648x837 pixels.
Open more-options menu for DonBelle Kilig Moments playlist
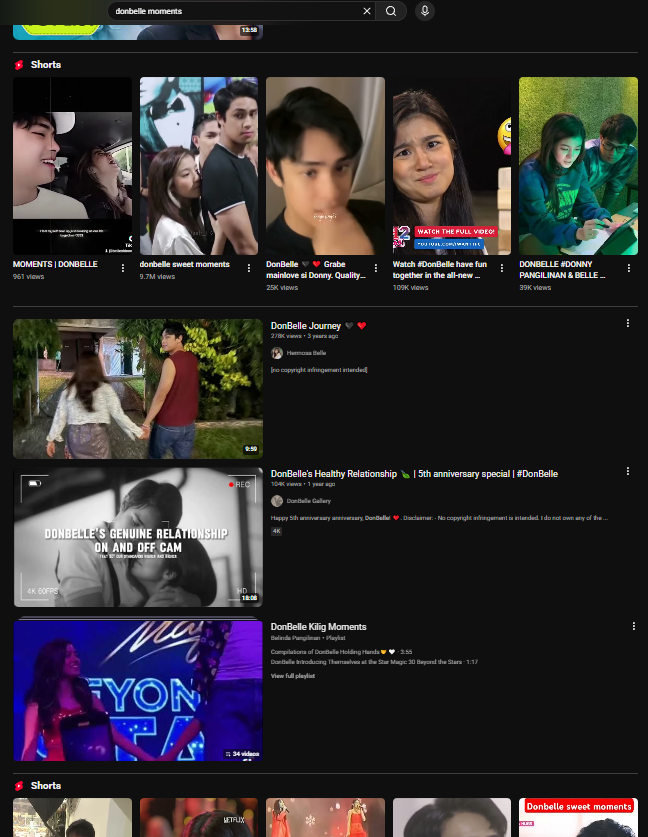point(634,626)
